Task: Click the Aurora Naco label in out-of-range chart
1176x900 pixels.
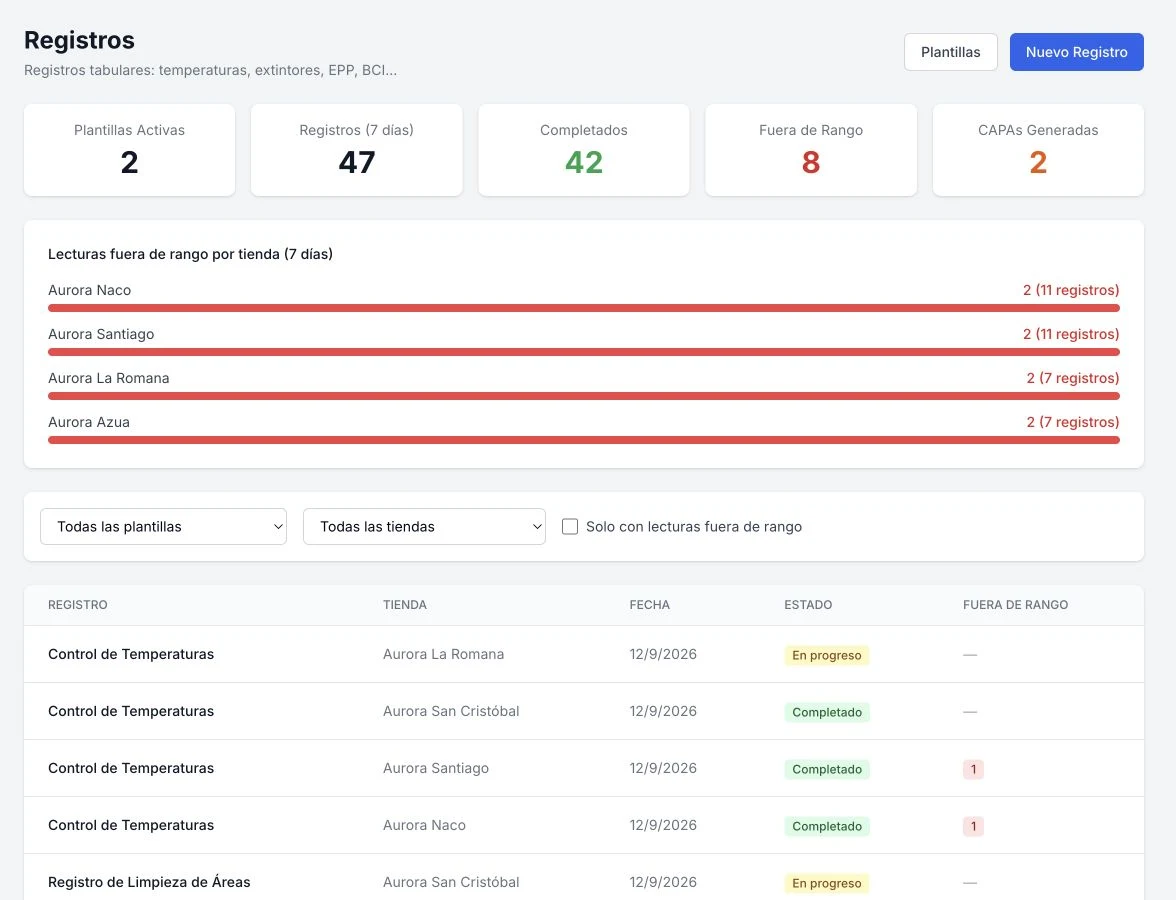Action: 89,290
